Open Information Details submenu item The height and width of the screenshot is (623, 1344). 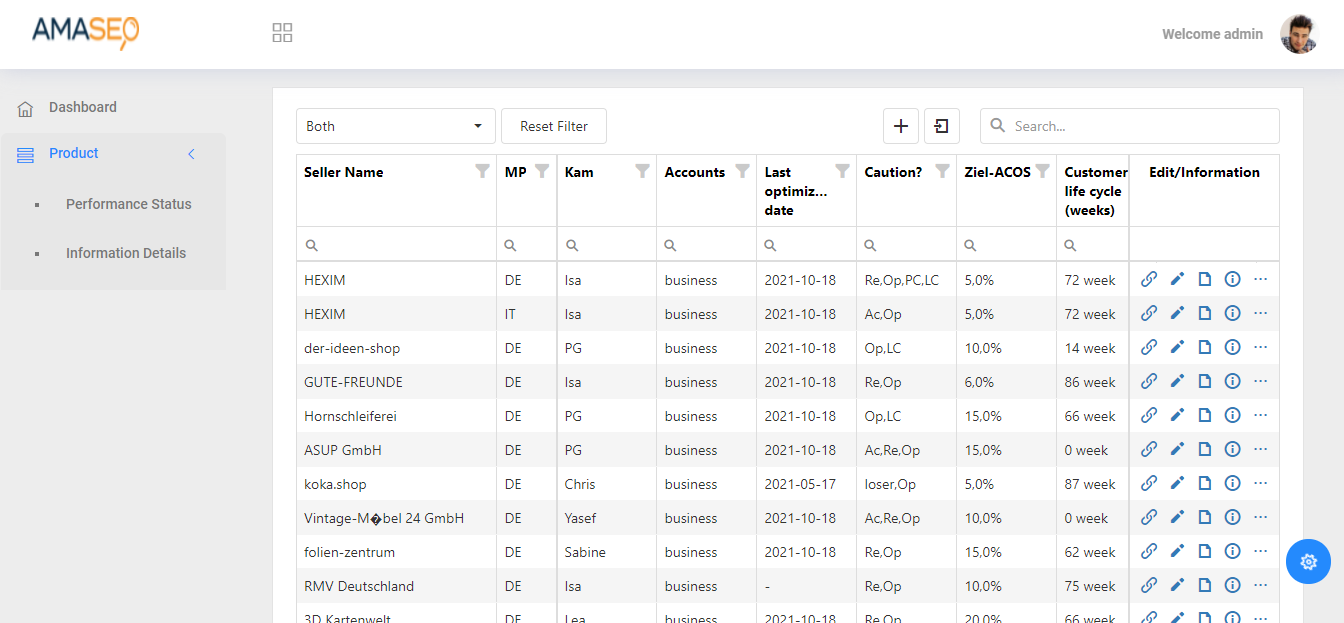pos(126,253)
